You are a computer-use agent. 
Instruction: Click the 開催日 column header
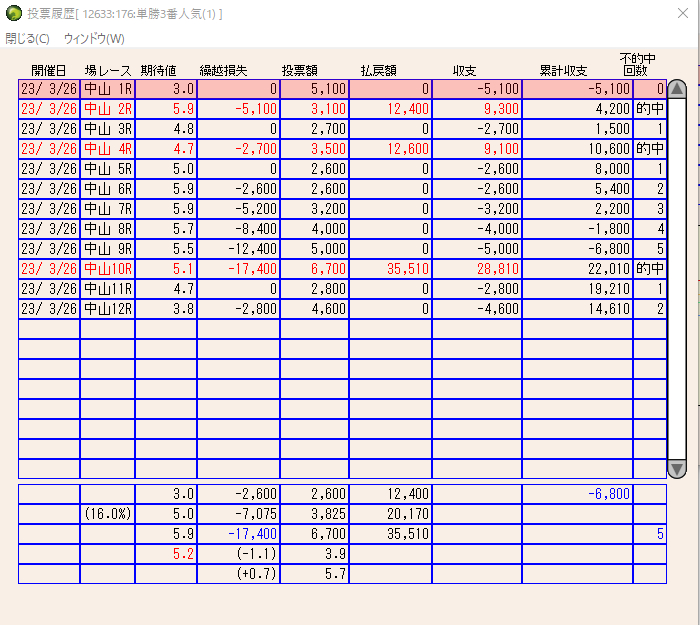click(x=49, y=71)
